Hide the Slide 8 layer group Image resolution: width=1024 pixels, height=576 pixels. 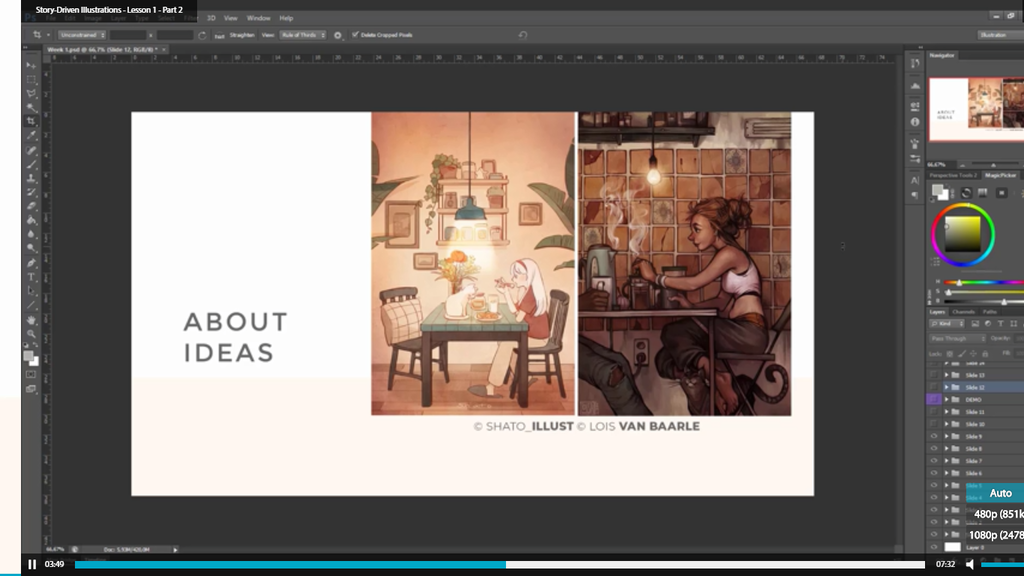934,449
